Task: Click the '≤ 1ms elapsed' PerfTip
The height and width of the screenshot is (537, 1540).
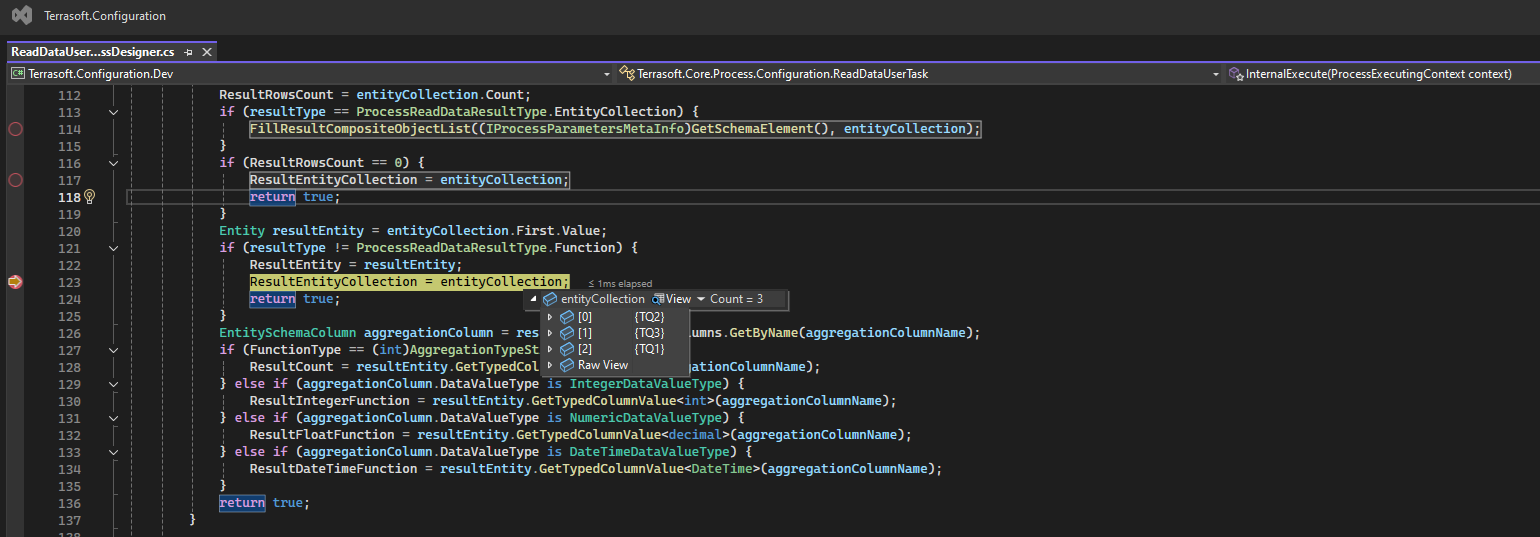Action: pyautogui.click(x=620, y=284)
